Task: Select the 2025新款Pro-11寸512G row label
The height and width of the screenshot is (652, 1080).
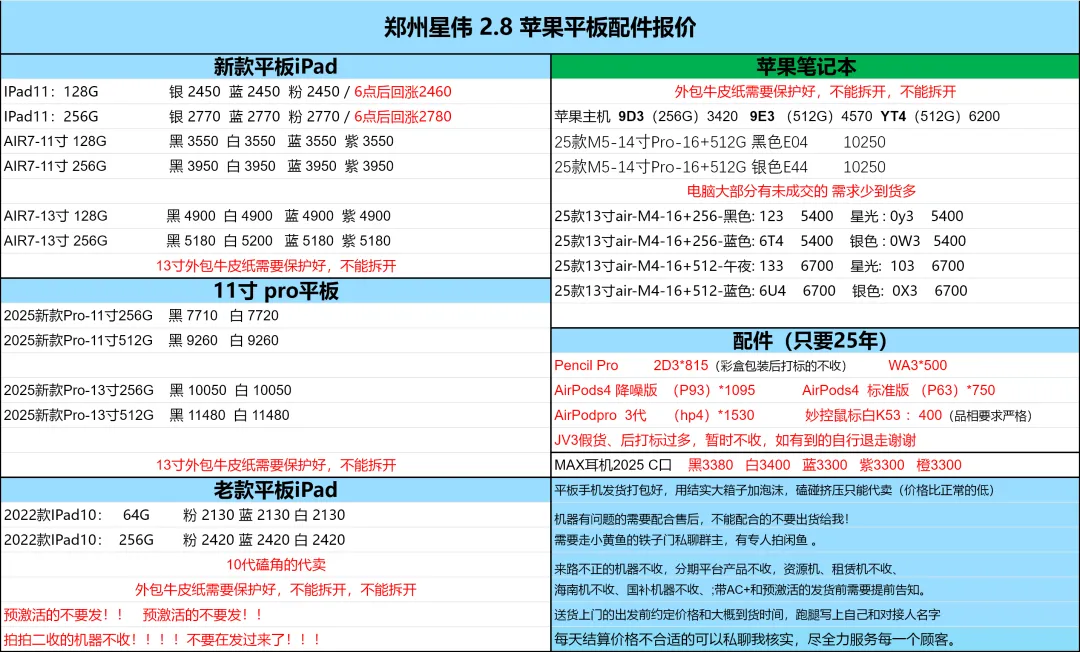Action: click(79, 340)
